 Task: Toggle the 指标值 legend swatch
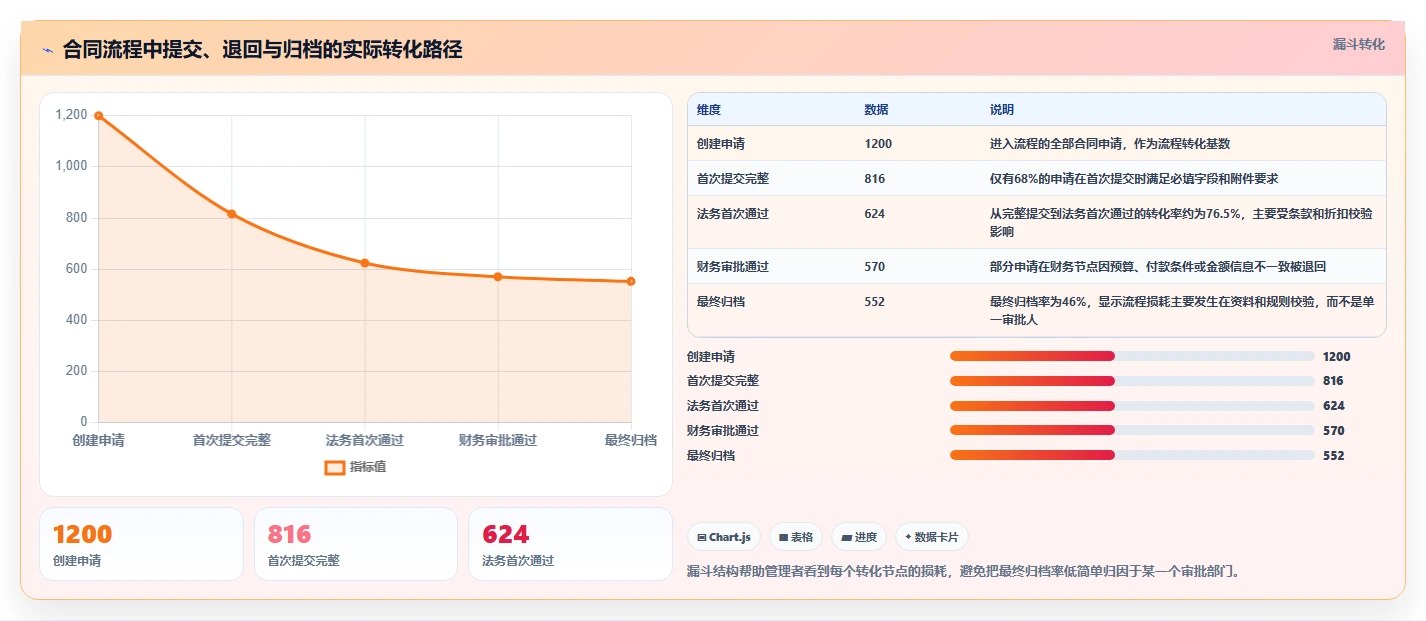[x=335, y=467]
